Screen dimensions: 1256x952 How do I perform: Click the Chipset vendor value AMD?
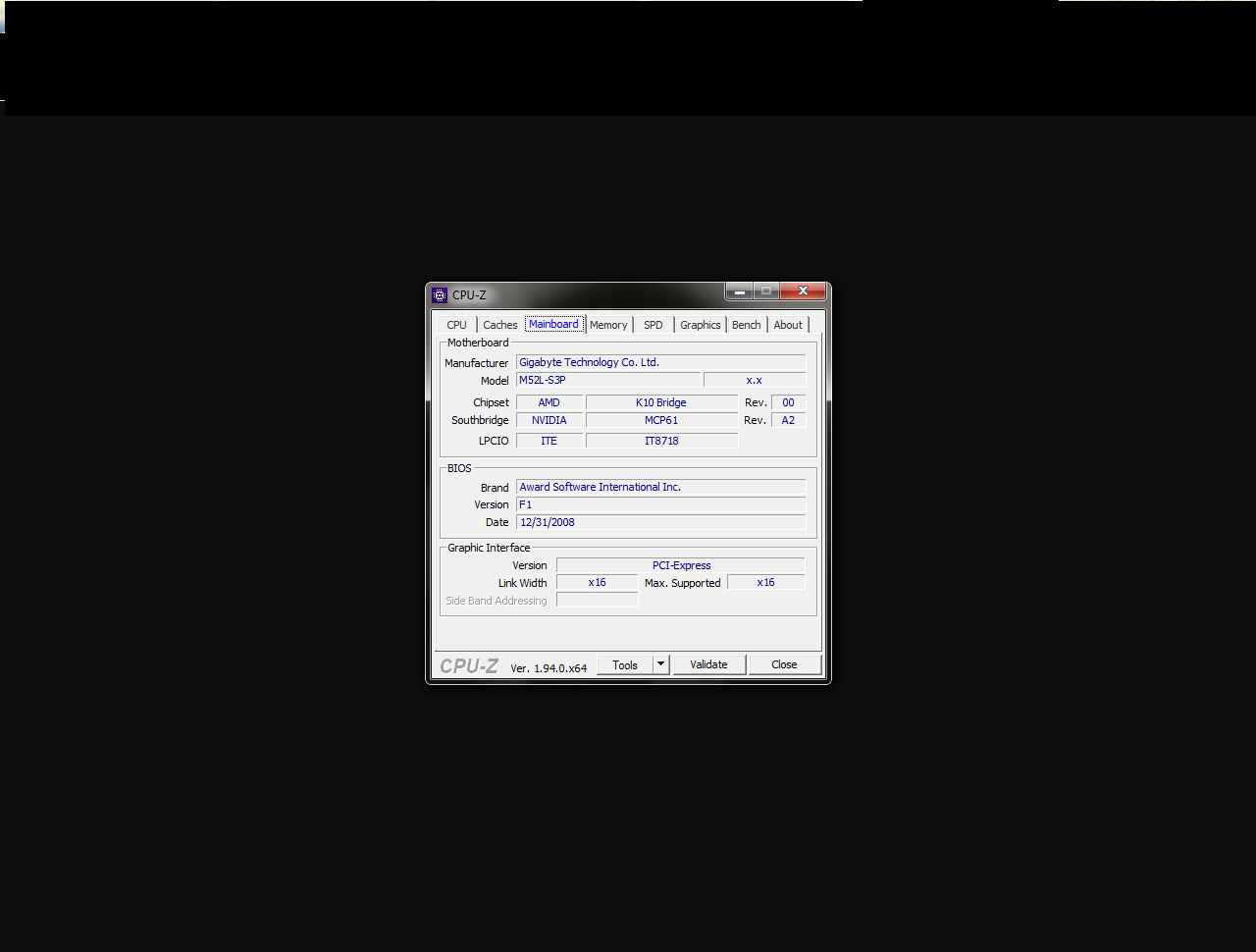[x=549, y=402]
